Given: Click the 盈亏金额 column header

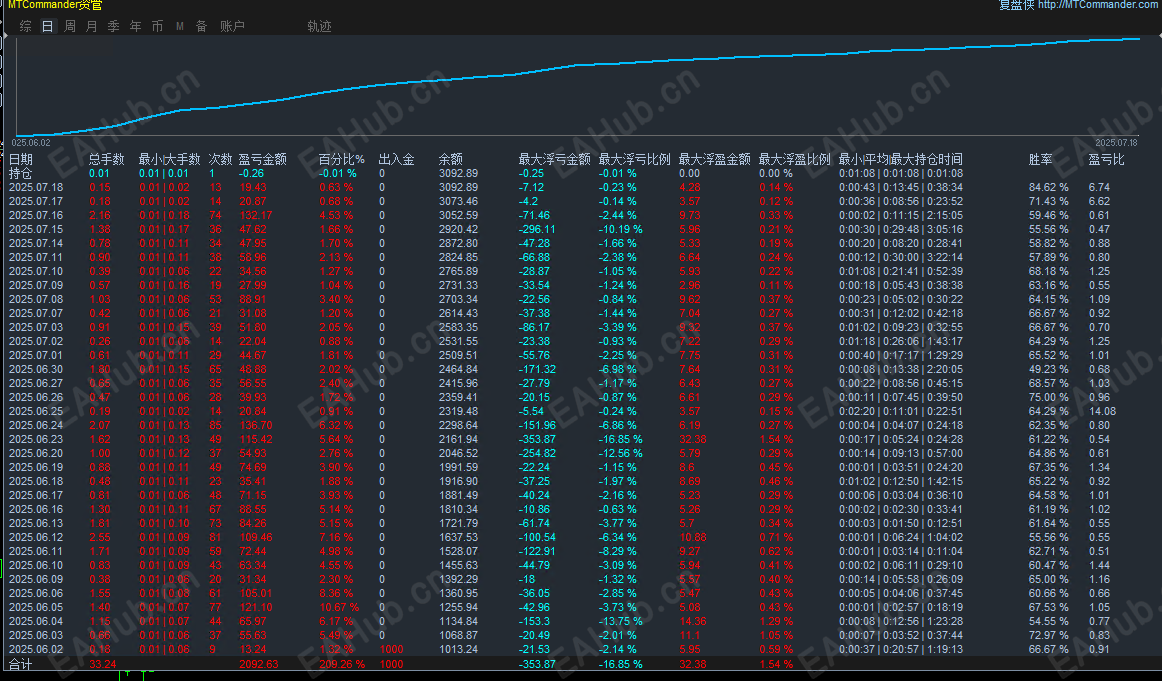Looking at the screenshot, I should click(262, 159).
